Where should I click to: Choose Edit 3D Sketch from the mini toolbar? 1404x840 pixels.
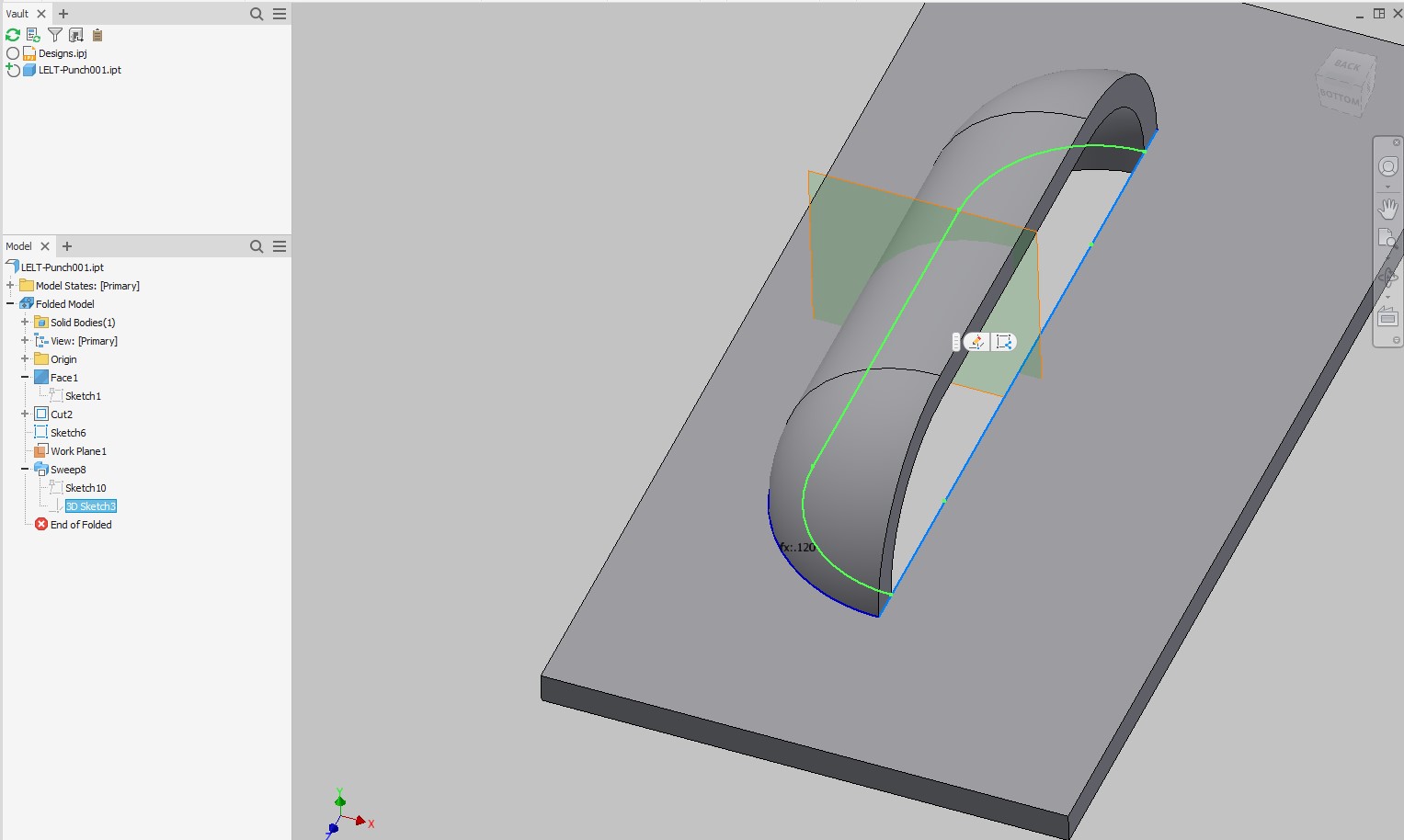tap(1004, 342)
